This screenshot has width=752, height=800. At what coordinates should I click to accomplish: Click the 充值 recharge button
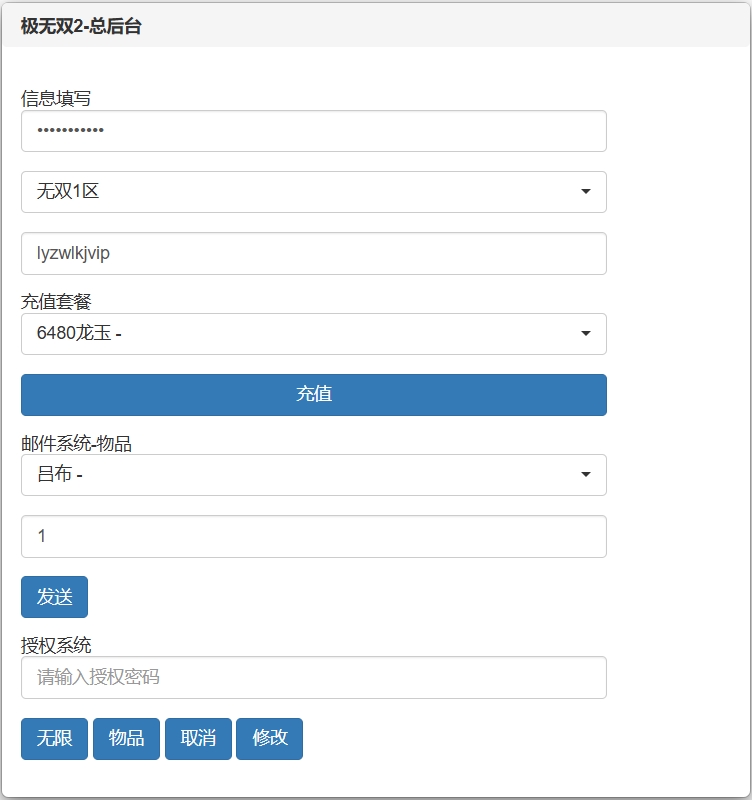point(313,395)
